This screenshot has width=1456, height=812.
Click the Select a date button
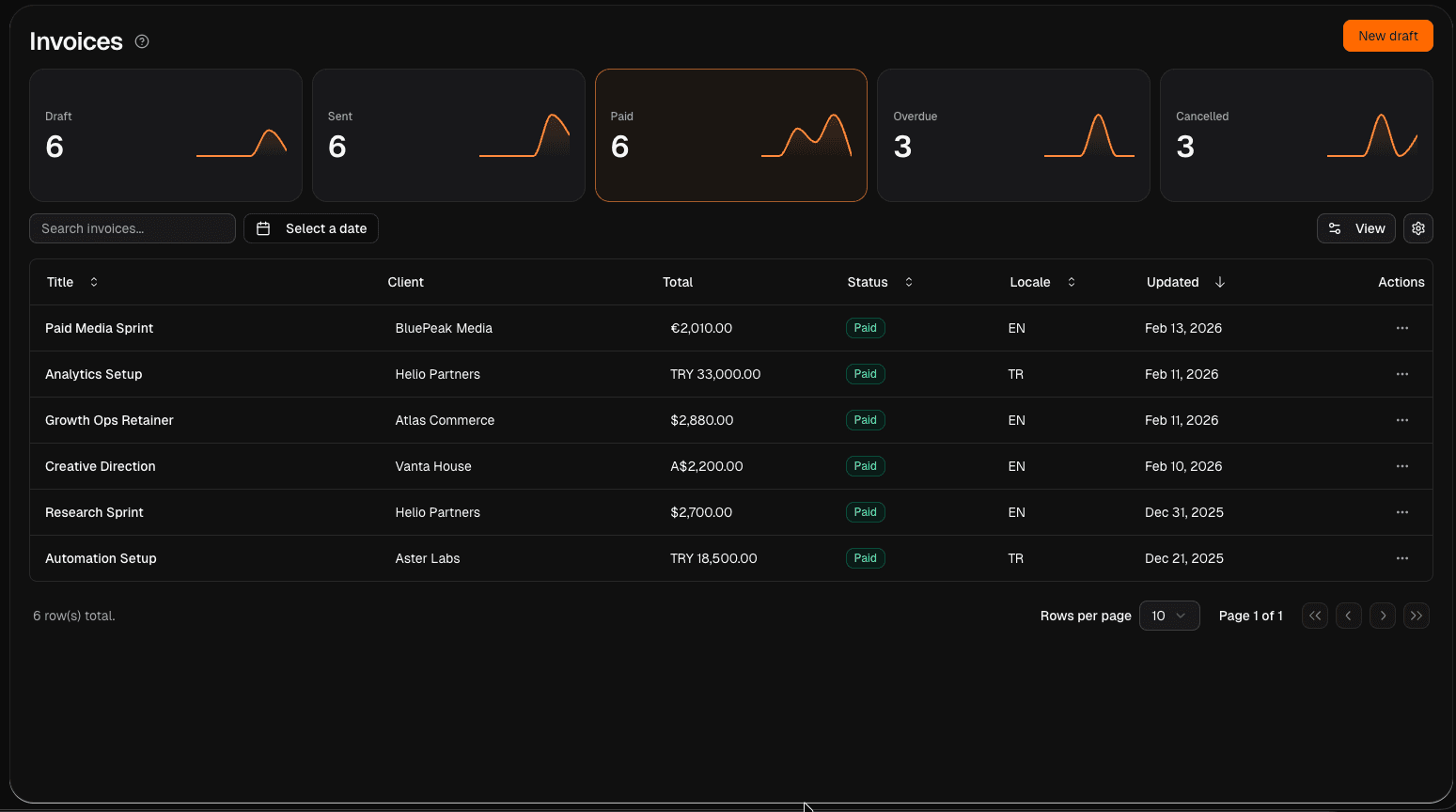311,228
